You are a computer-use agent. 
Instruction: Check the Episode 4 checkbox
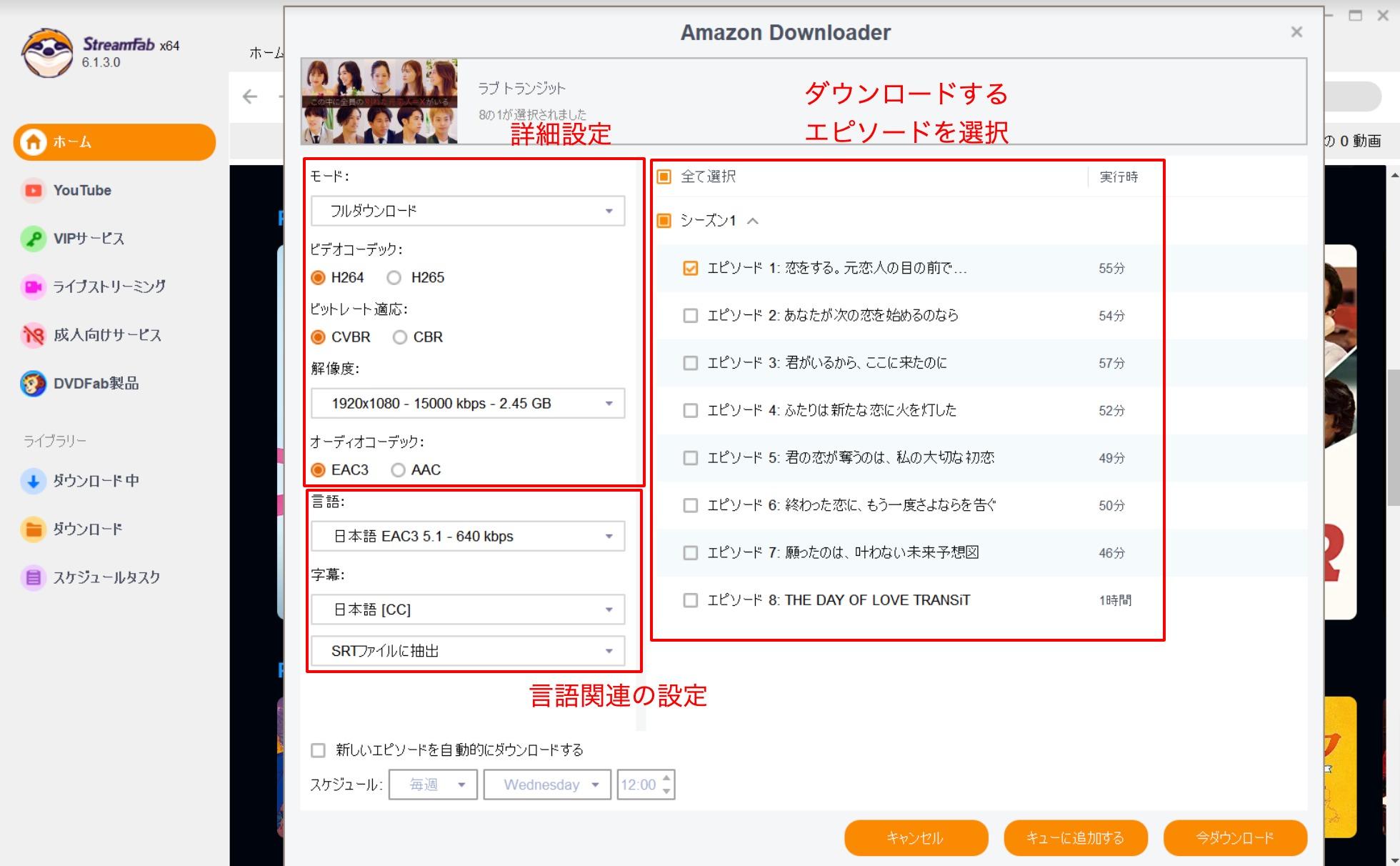690,410
